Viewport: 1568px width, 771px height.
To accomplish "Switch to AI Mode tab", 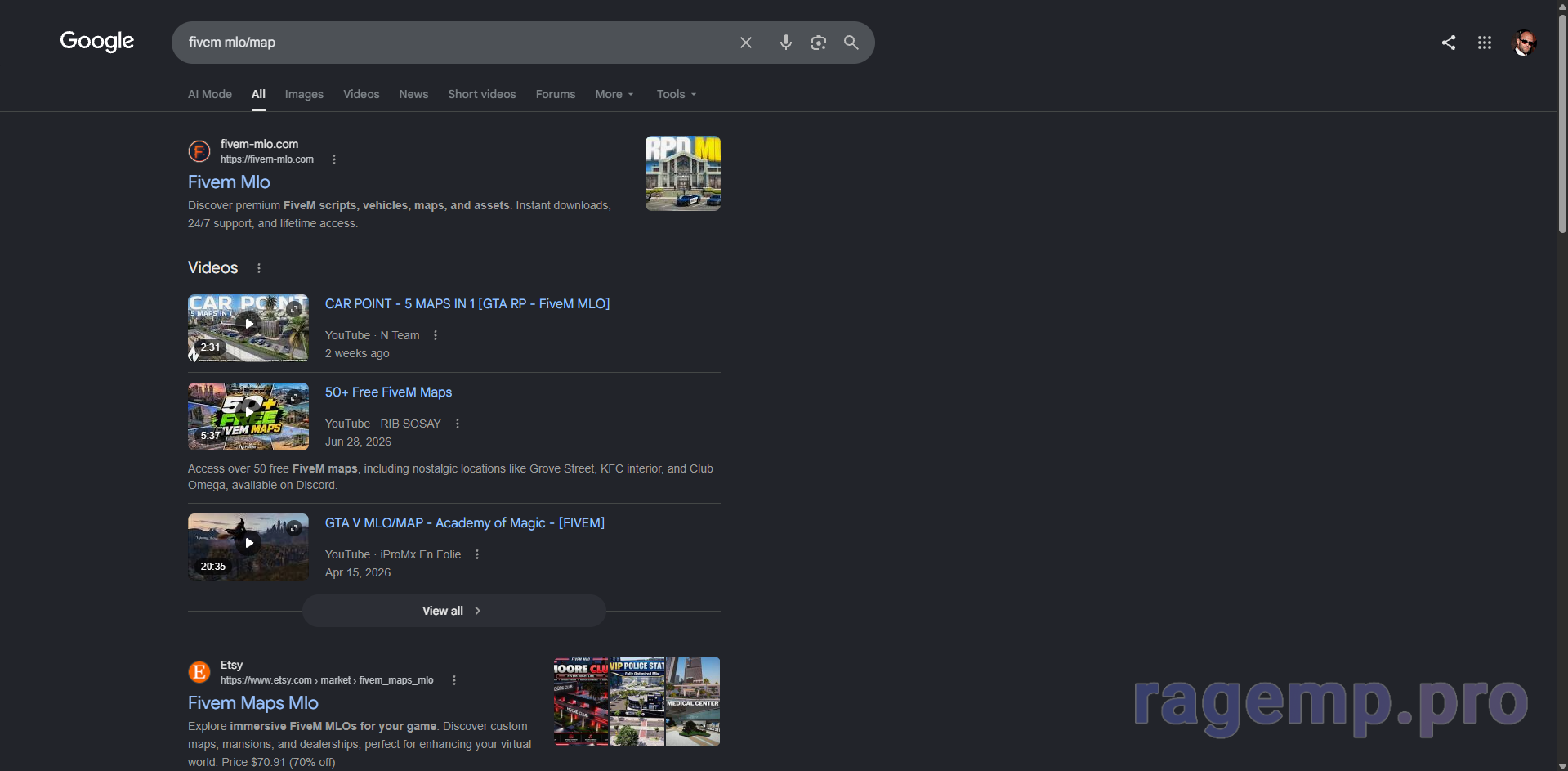I will 210,94.
